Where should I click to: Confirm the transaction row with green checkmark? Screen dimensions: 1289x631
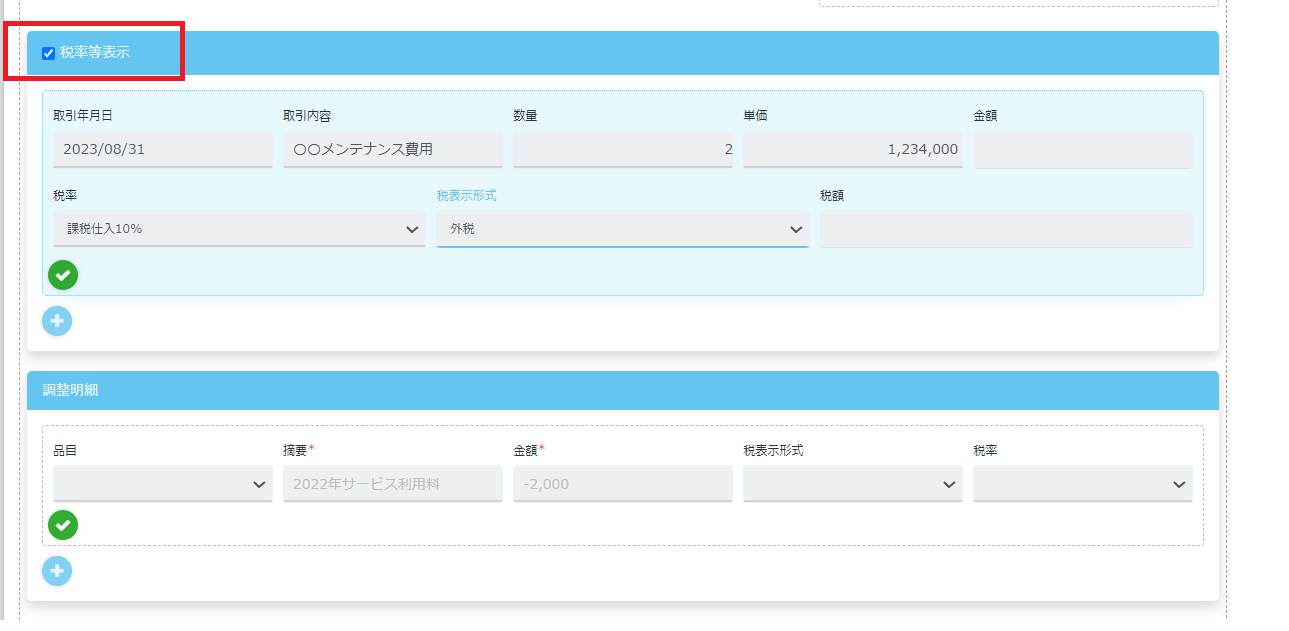[x=63, y=274]
